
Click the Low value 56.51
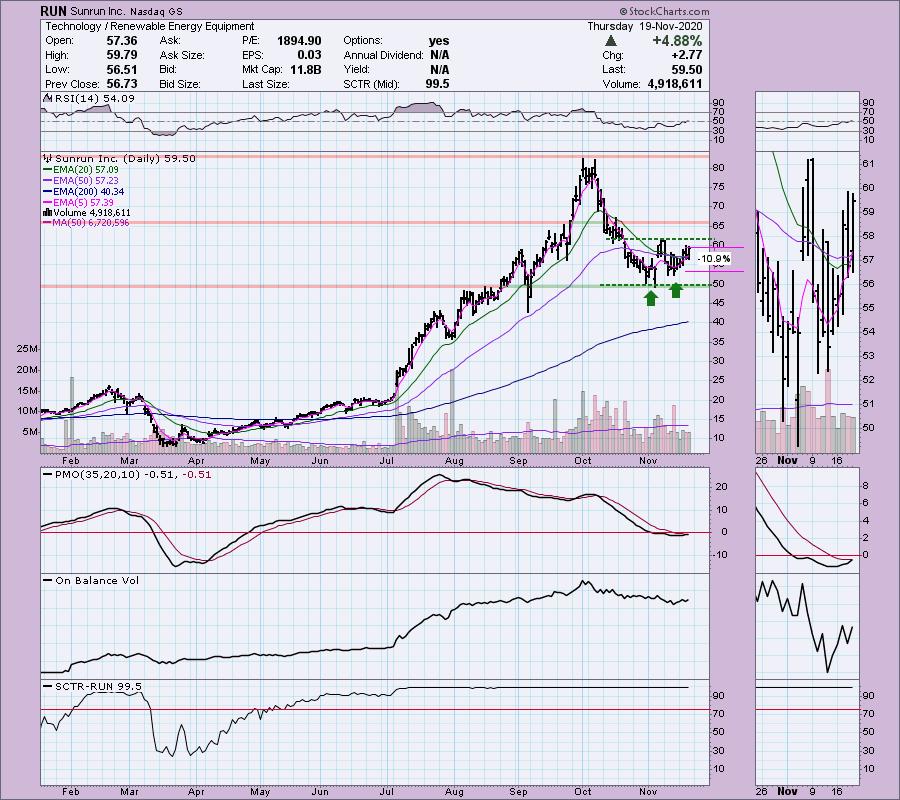122,69
